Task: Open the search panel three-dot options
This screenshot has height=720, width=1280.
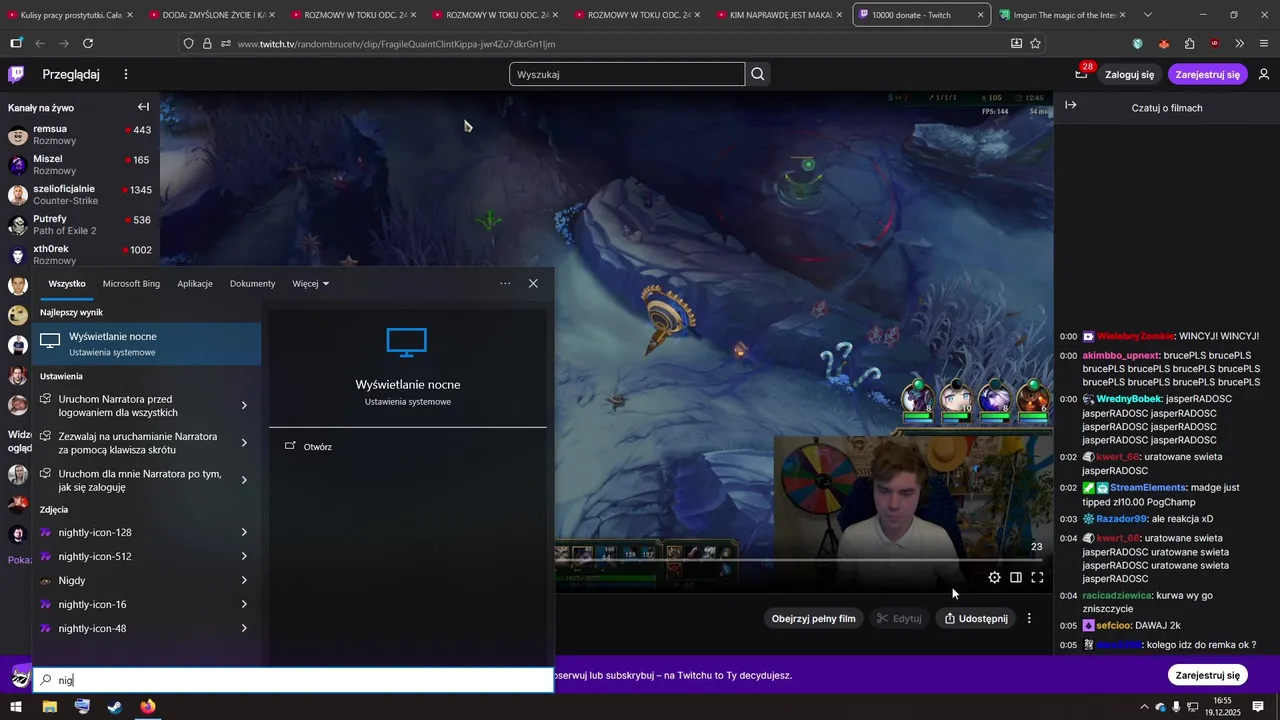Action: [505, 283]
